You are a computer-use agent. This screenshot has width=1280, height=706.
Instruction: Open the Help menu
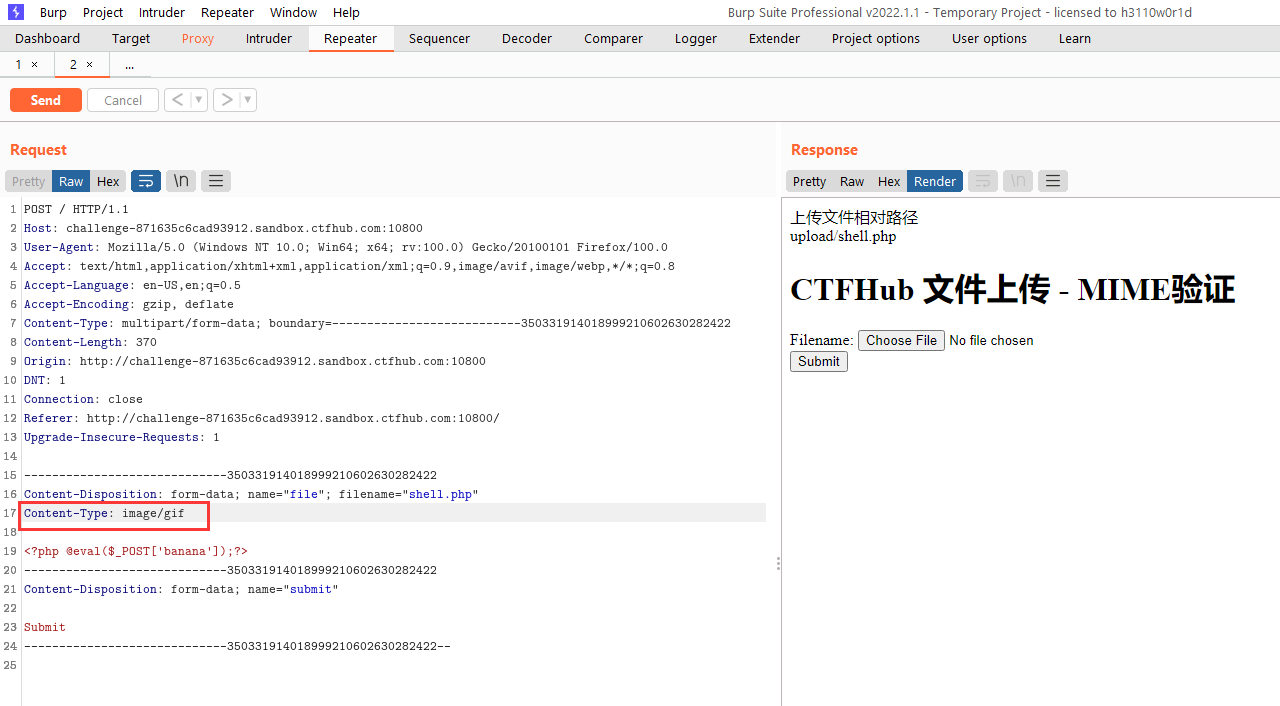coord(346,12)
